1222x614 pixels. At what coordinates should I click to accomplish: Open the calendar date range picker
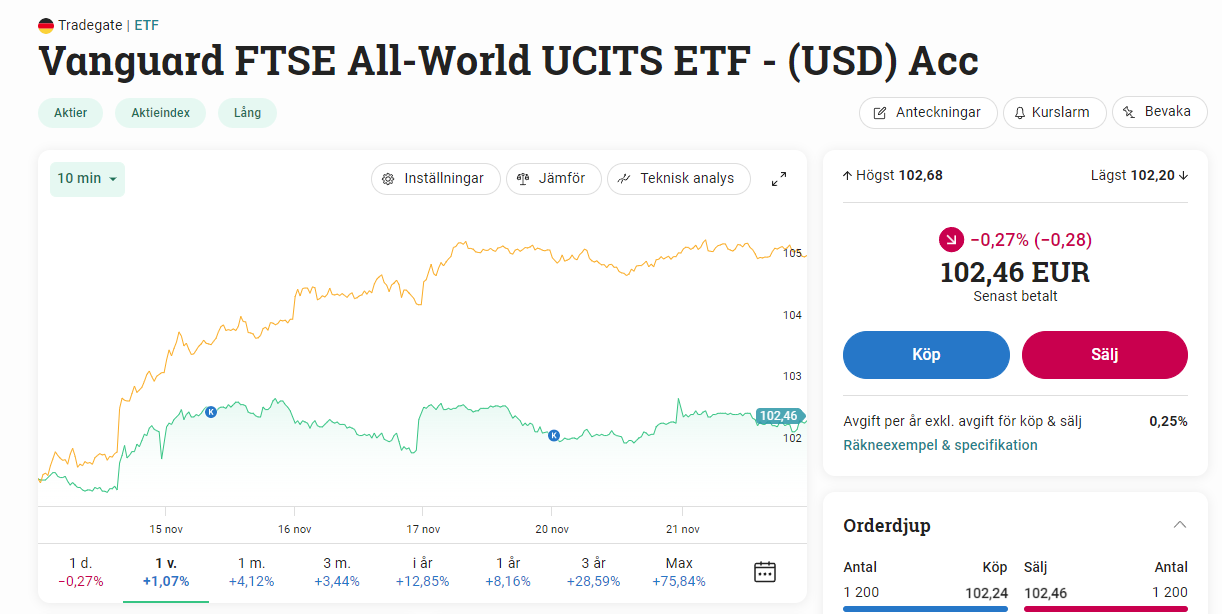765,572
